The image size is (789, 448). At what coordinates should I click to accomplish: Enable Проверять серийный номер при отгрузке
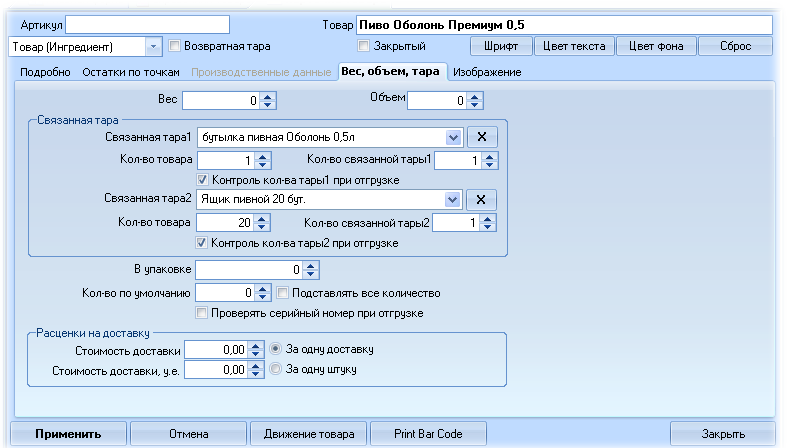(x=201, y=313)
